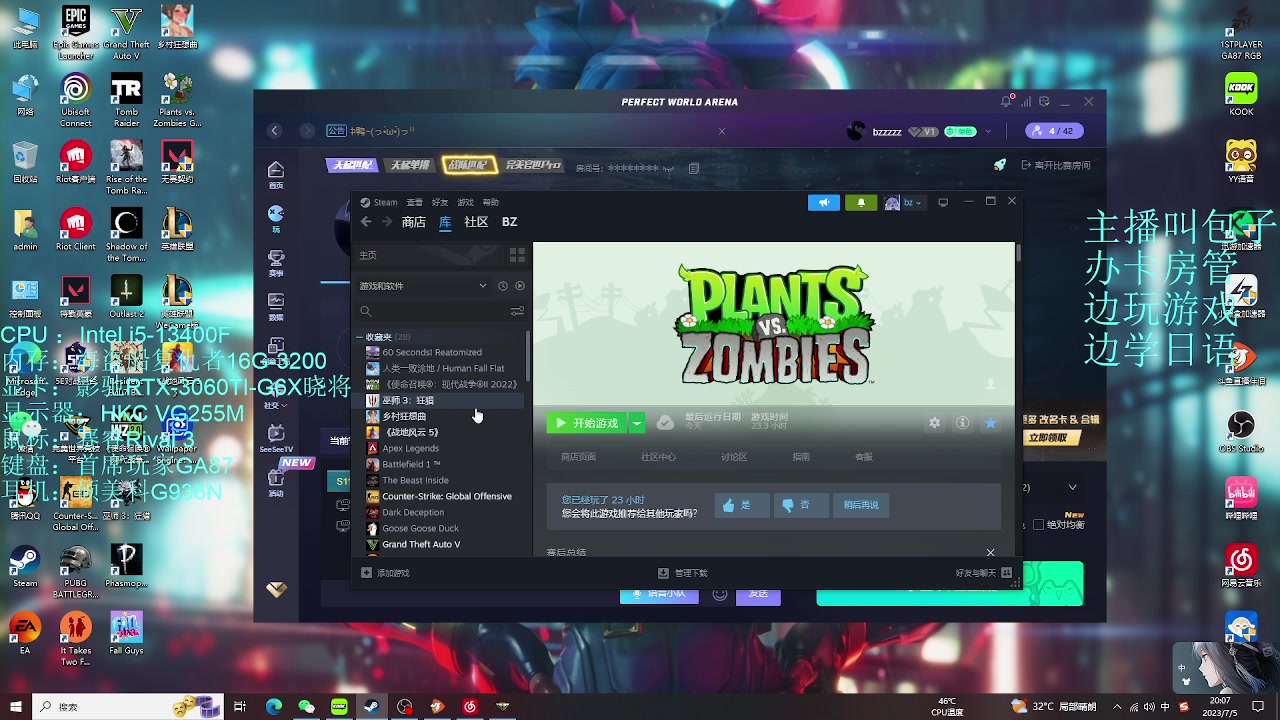Toggle Steam Big Picture mode monitor icon
This screenshot has width=1280, height=720.
point(943,202)
